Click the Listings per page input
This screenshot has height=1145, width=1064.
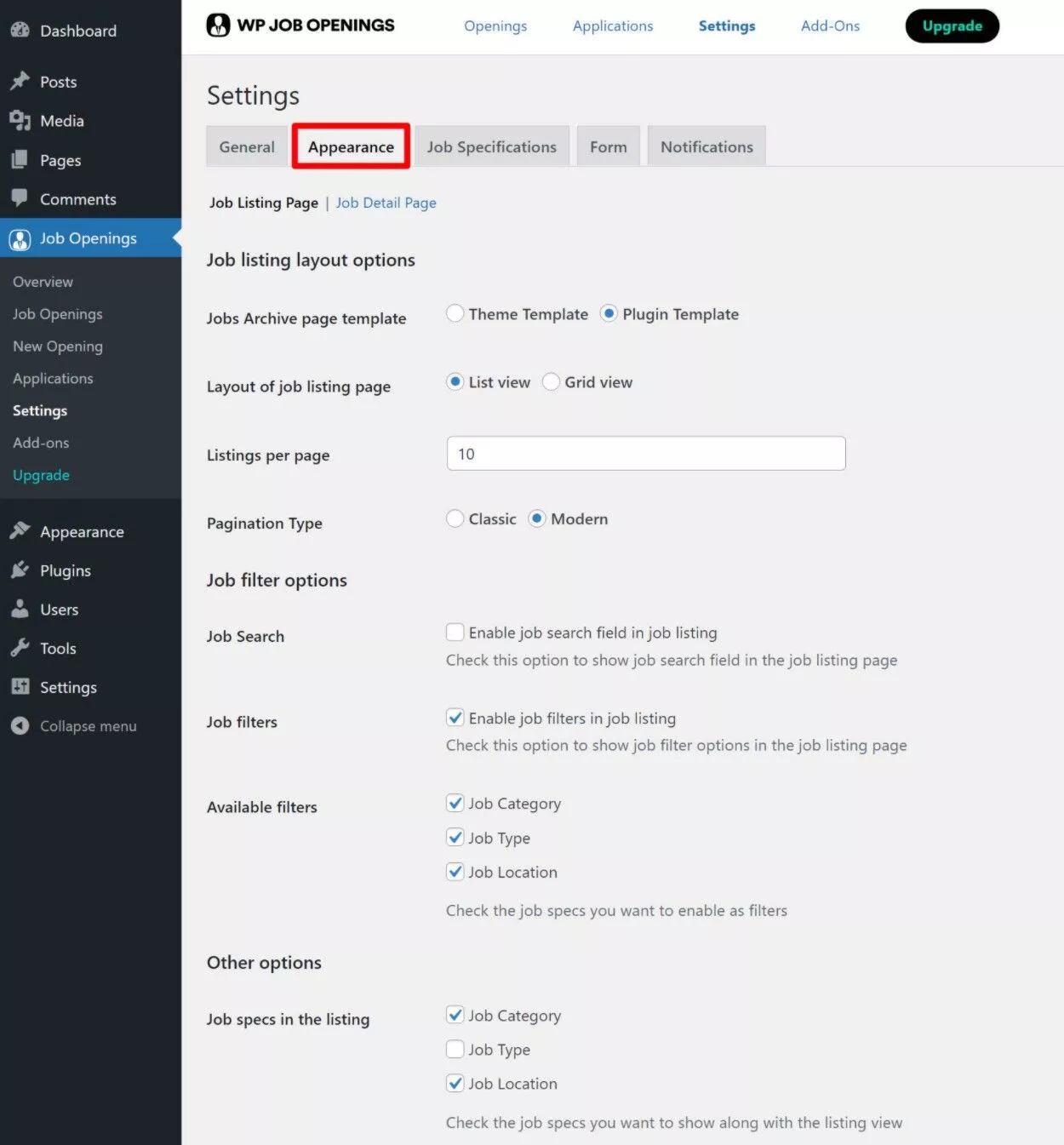click(646, 453)
